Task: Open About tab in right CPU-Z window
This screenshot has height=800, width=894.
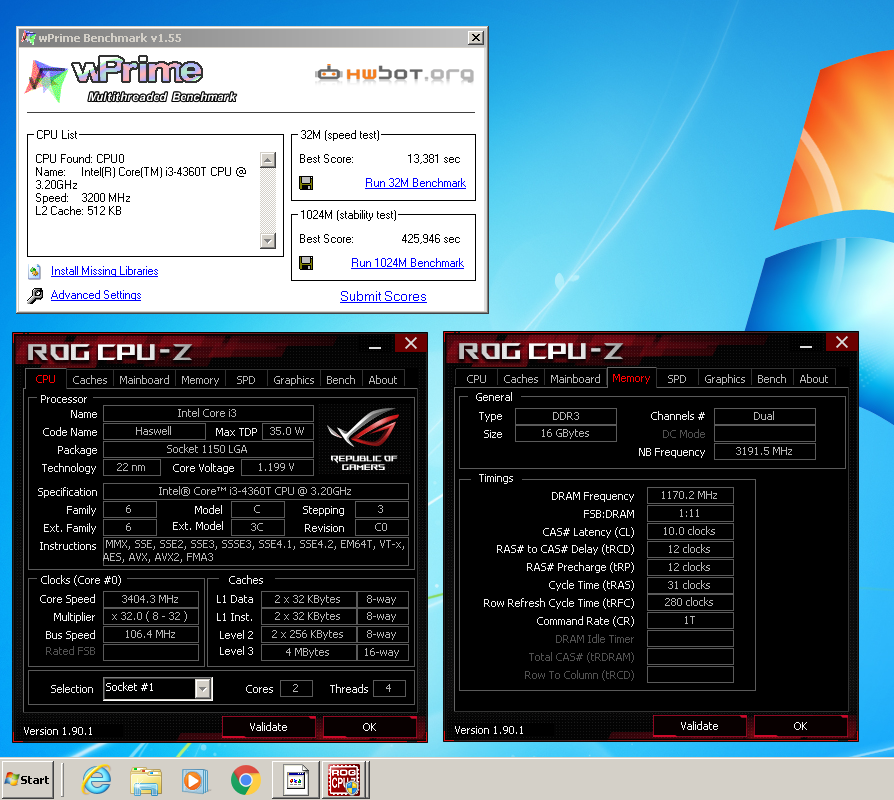Action: click(x=814, y=379)
